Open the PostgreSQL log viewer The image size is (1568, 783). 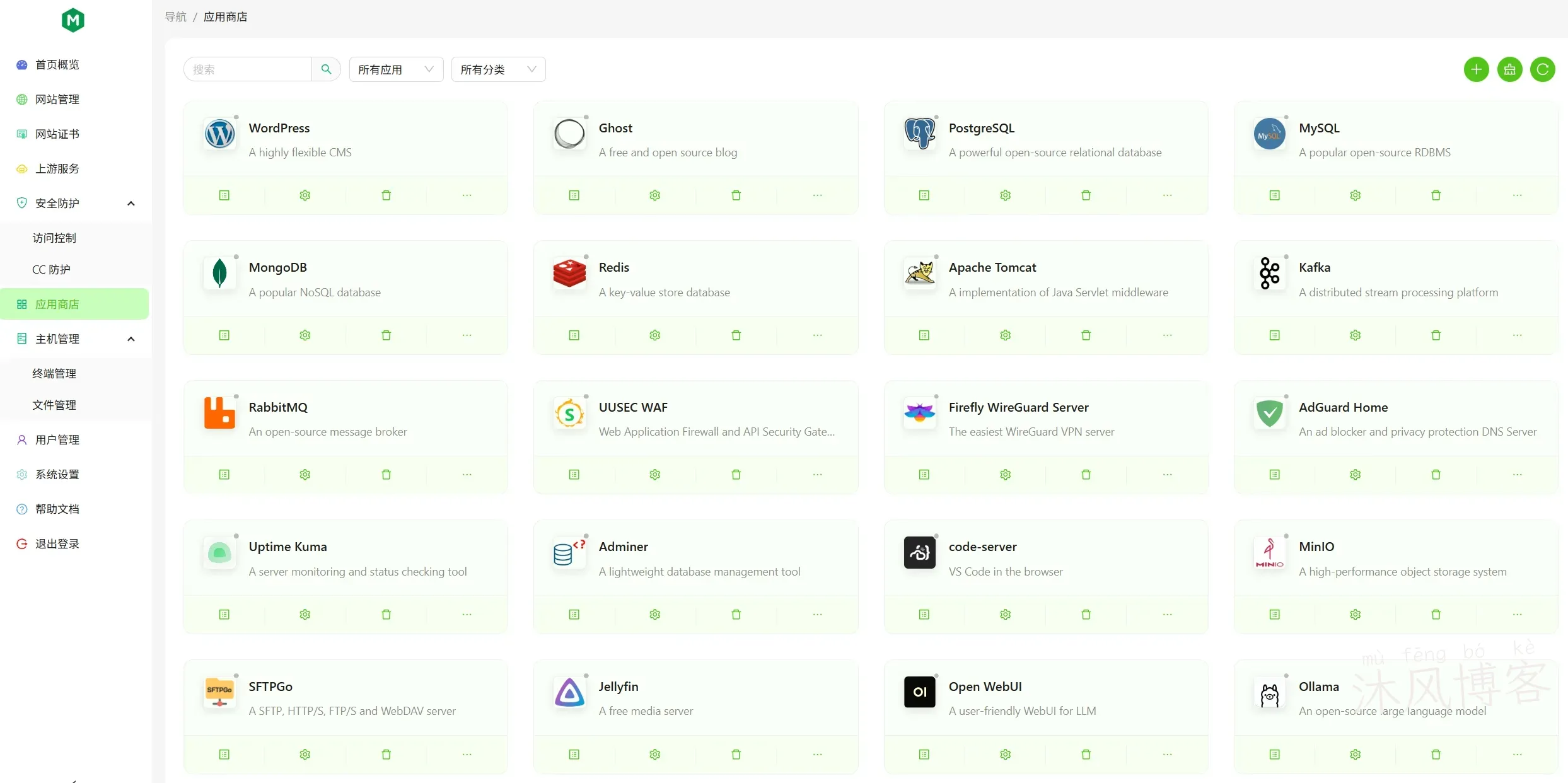tap(923, 195)
